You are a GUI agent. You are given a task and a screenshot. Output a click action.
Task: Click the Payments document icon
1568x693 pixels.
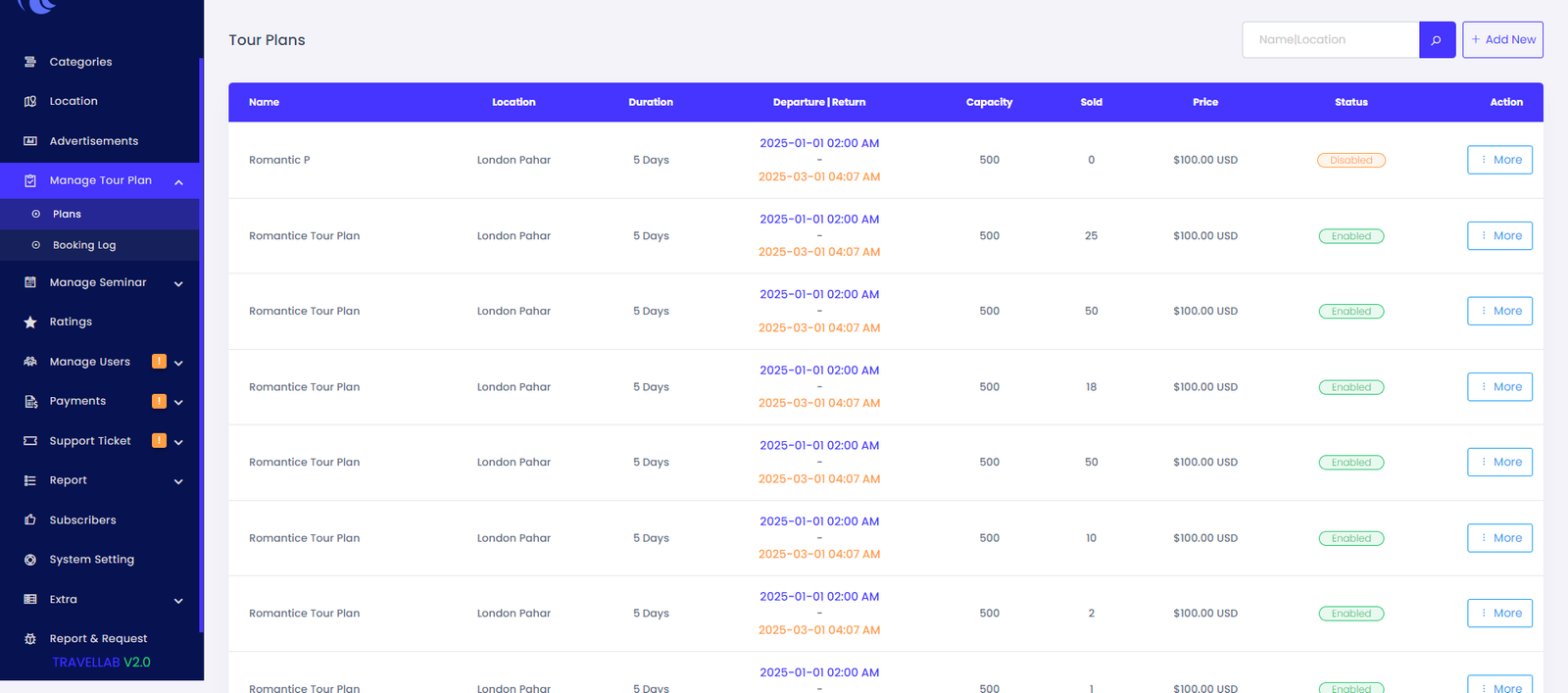pyautogui.click(x=30, y=401)
